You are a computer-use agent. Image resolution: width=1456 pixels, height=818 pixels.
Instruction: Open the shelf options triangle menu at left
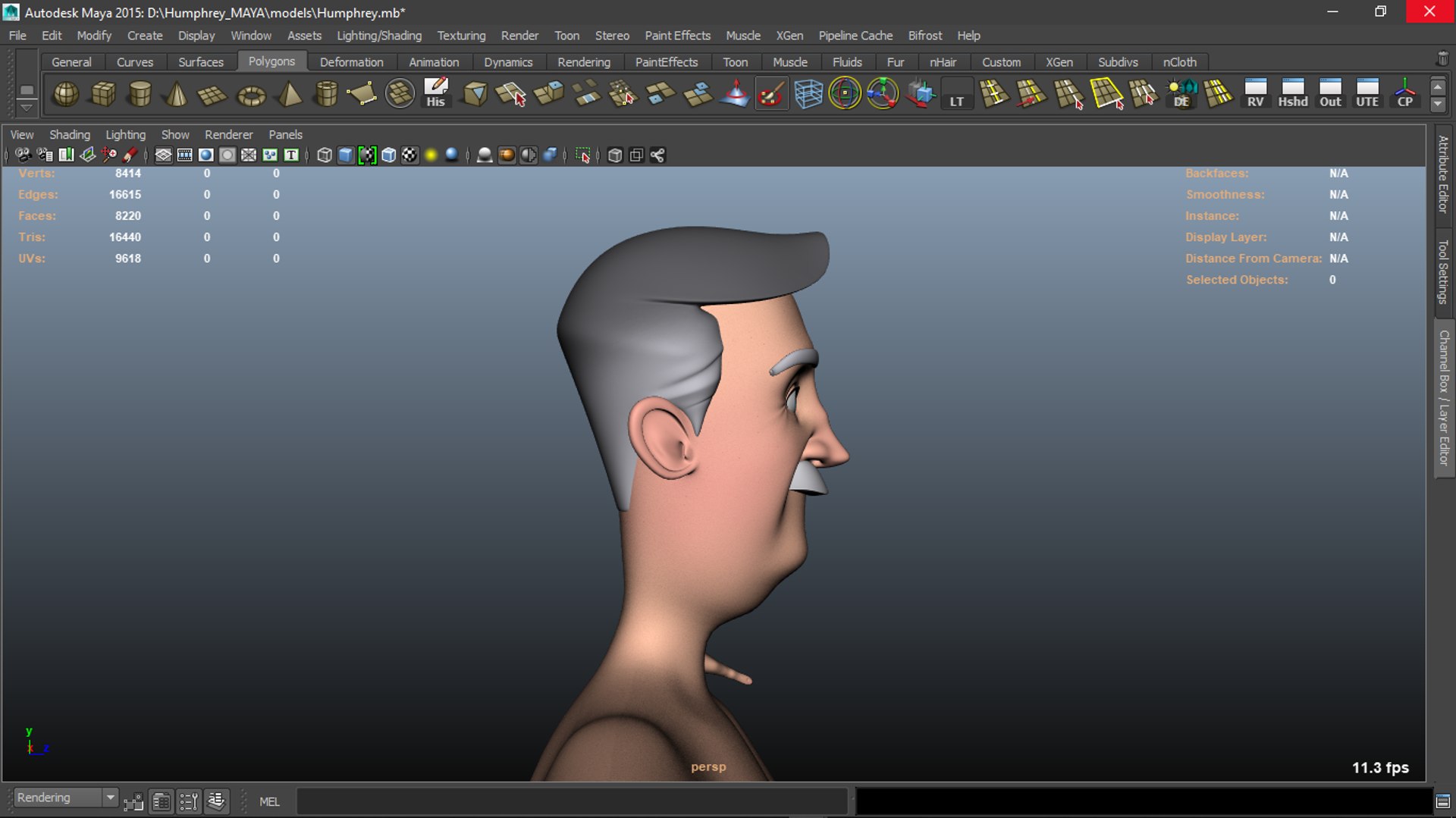pyautogui.click(x=27, y=108)
